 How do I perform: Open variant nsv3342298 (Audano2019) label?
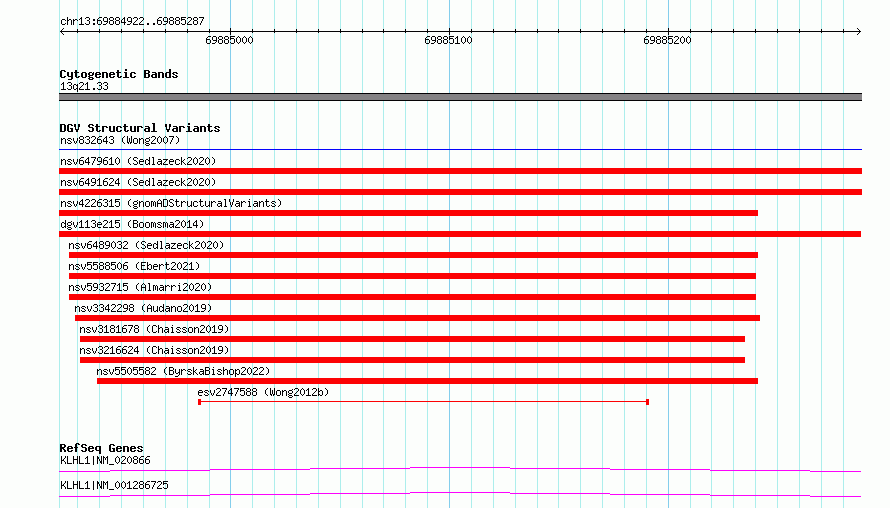pyautogui.click(x=143, y=308)
